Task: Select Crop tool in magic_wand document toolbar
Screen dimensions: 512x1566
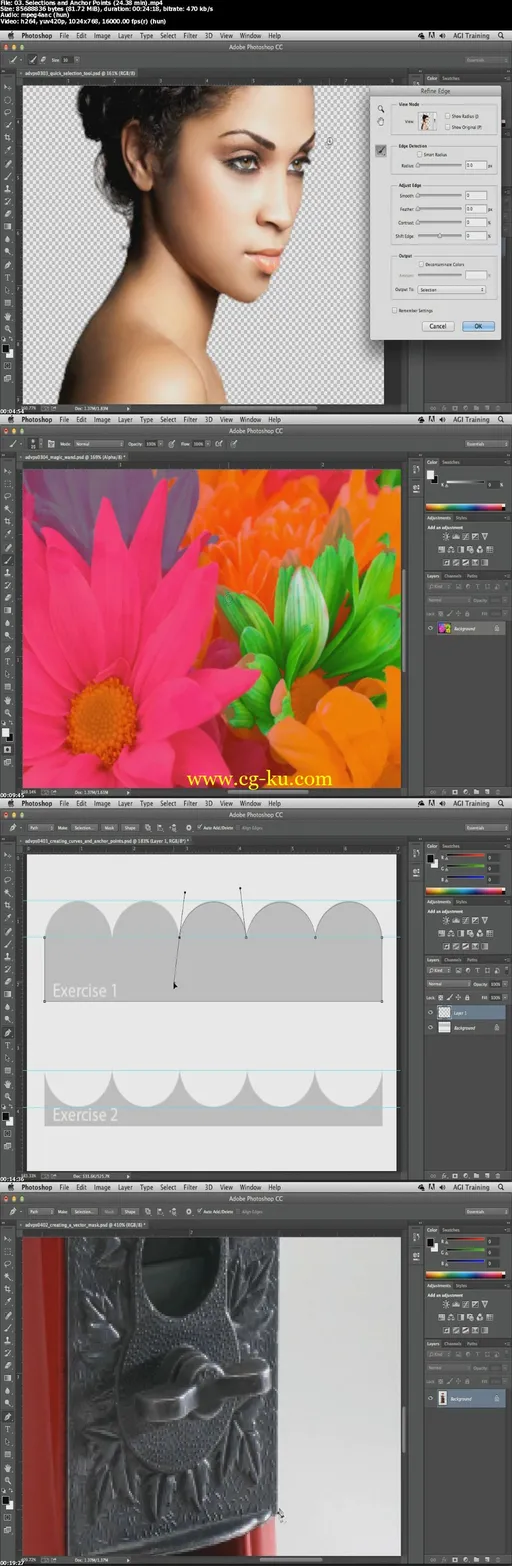Action: (8, 522)
